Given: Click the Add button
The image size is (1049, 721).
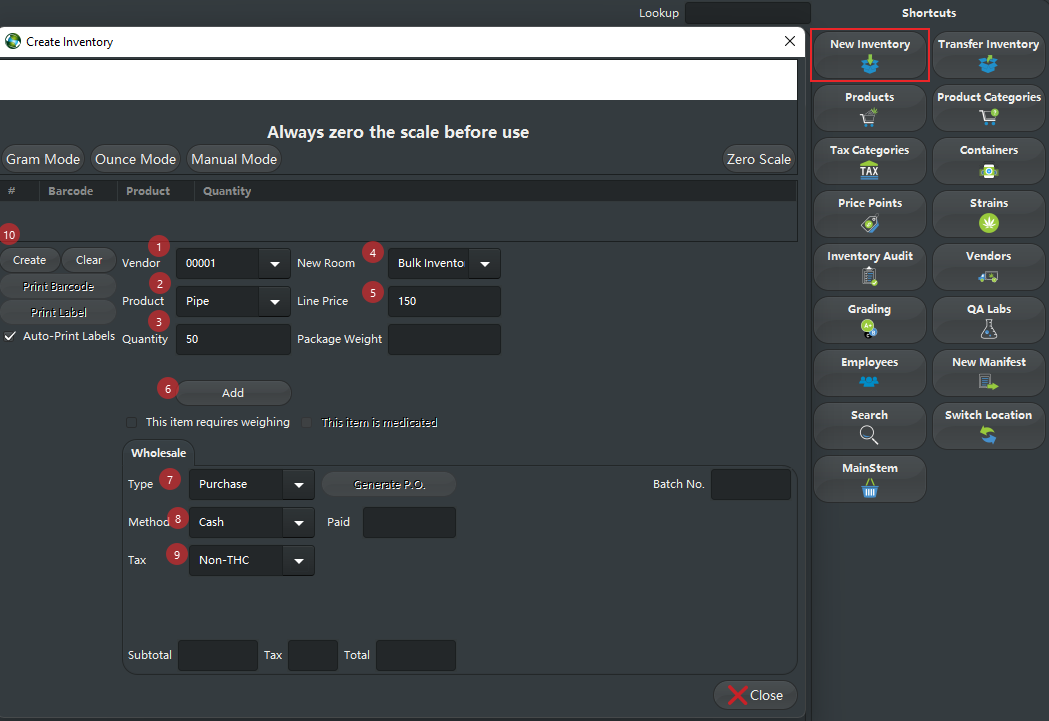Looking at the screenshot, I should pos(233,393).
